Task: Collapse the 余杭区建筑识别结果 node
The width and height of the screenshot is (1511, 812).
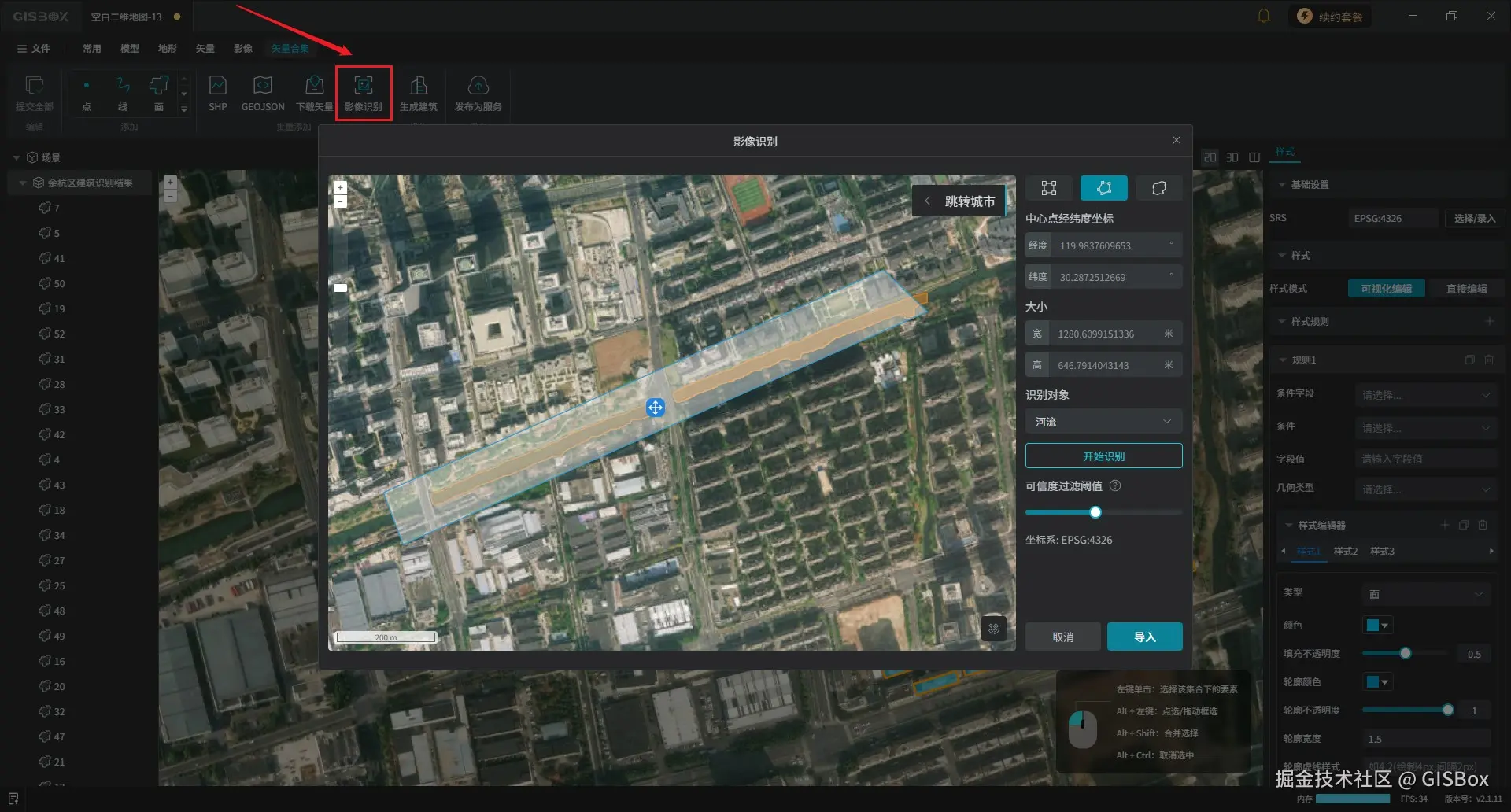Action: pyautogui.click(x=23, y=183)
